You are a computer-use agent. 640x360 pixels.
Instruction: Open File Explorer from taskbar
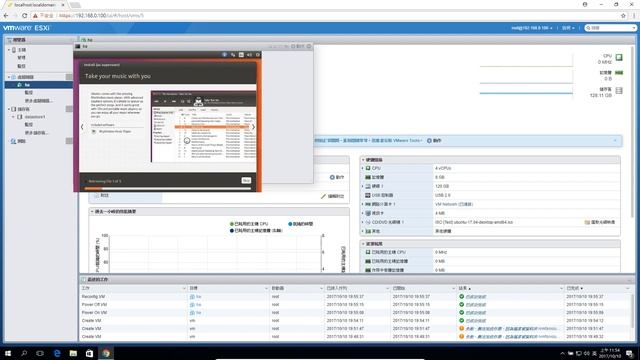[73, 353]
